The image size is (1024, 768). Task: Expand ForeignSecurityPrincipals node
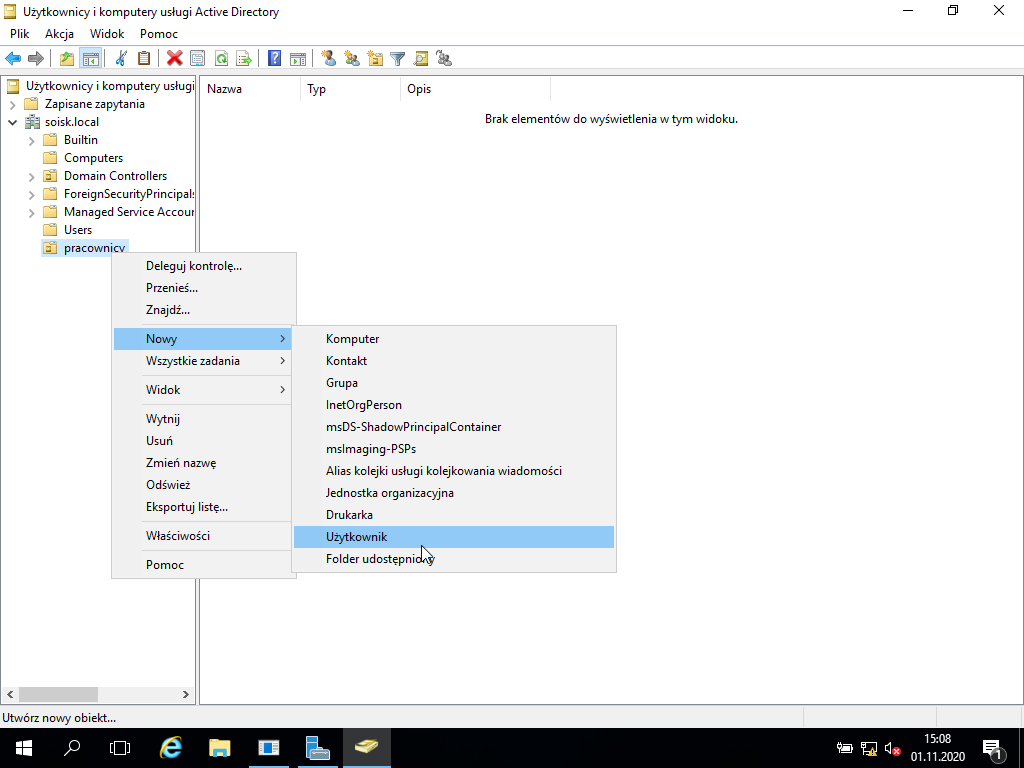click(31, 195)
